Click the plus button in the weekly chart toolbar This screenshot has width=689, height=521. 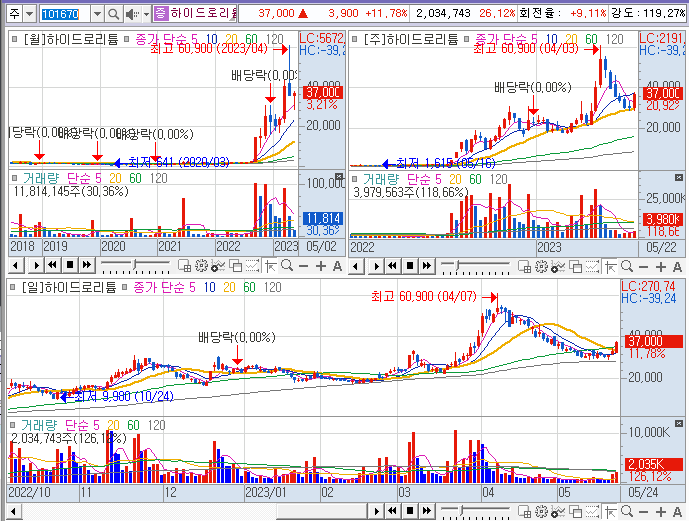(661, 267)
